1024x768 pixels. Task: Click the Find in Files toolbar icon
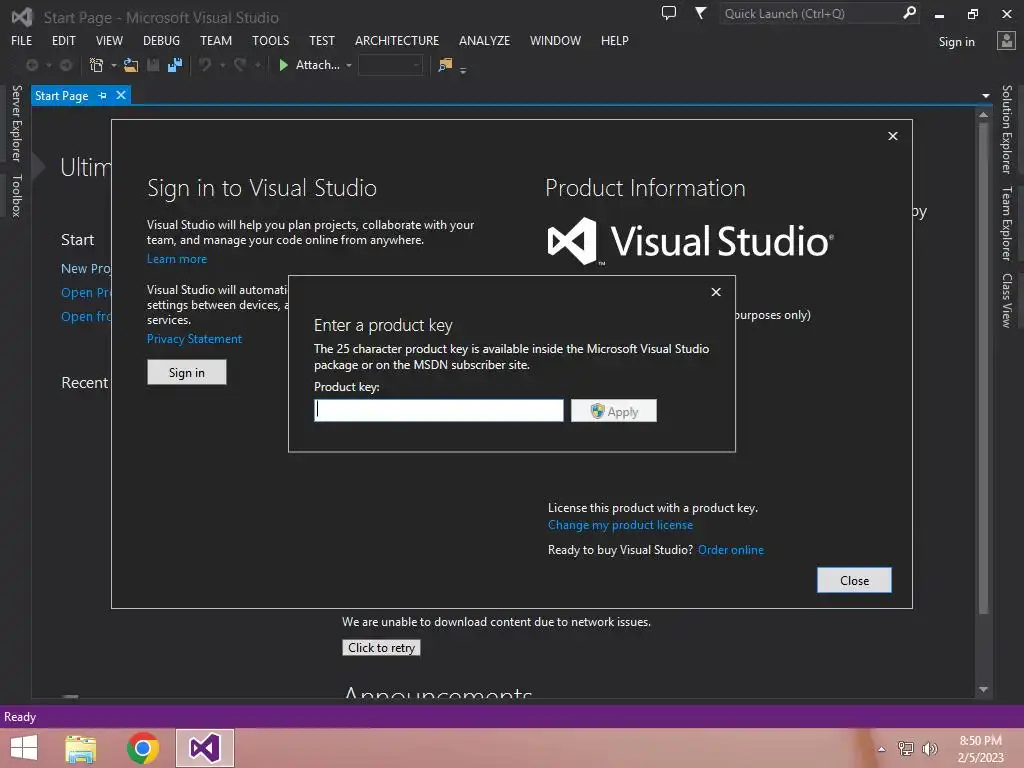tap(445, 65)
